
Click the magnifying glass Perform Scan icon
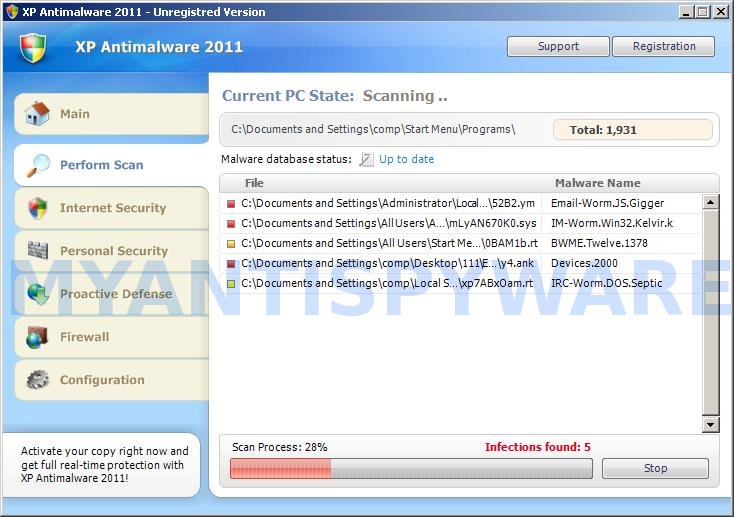[38, 165]
